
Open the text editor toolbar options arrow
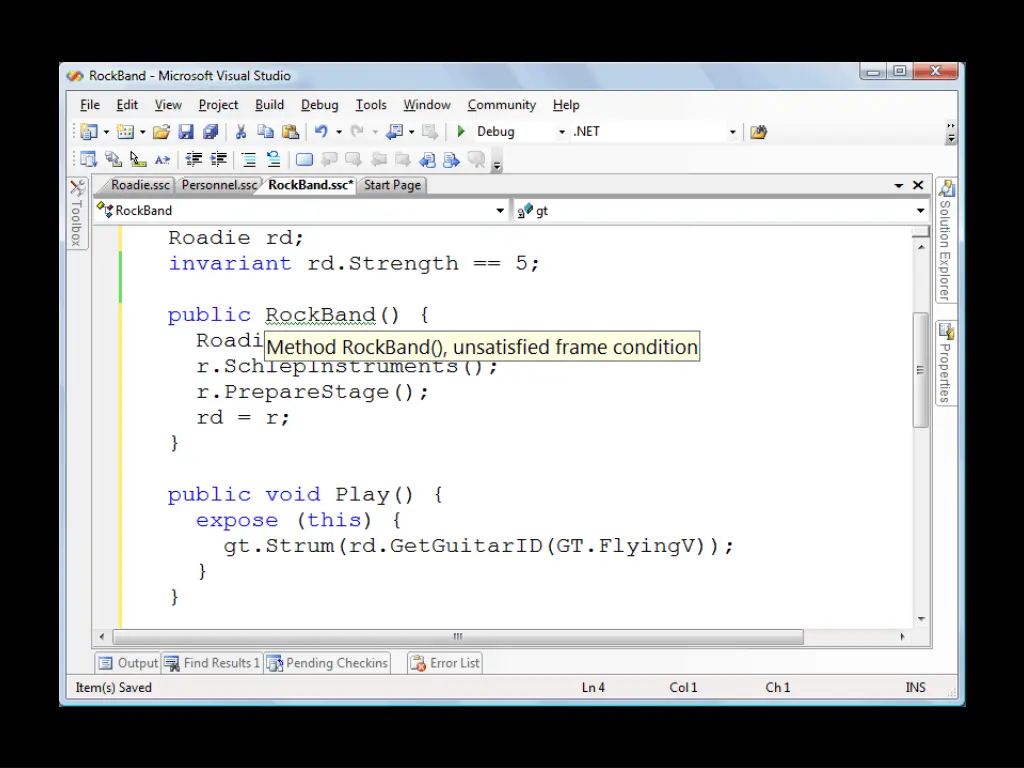click(x=497, y=163)
